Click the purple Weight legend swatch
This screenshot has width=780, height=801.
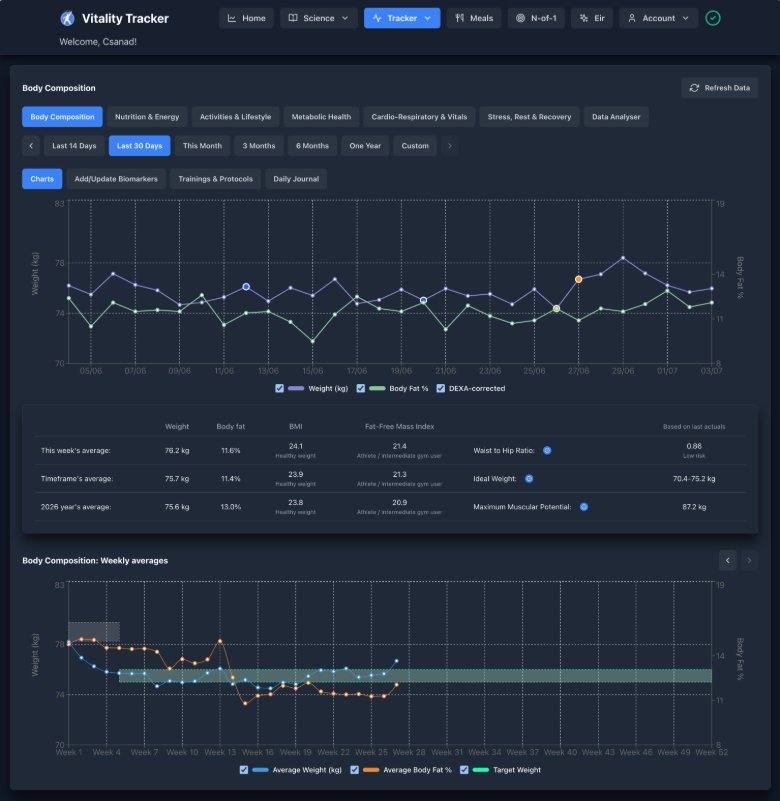coord(296,388)
